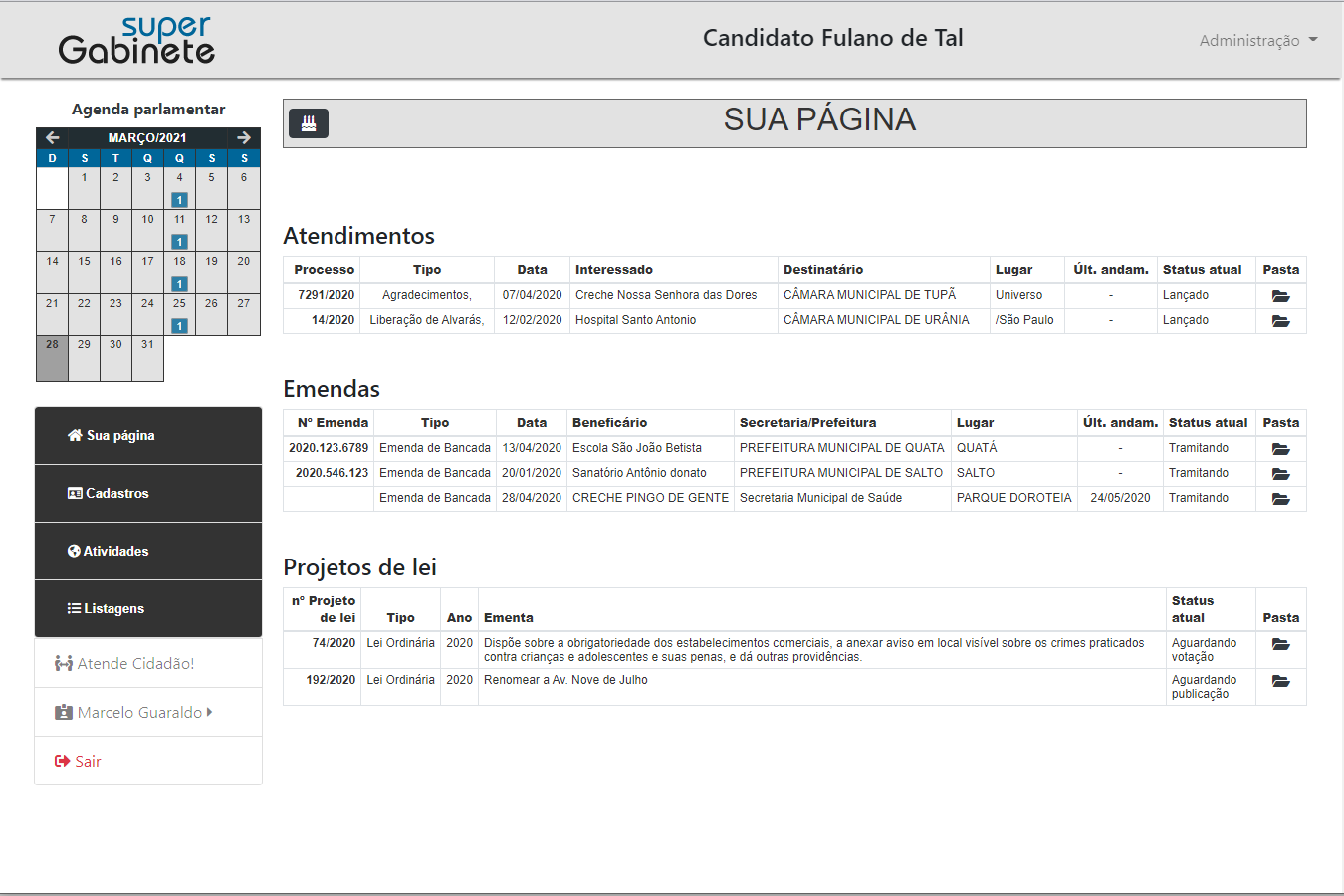1344x896 pixels.
Task: Go to next month in calendar
Action: [x=244, y=138]
